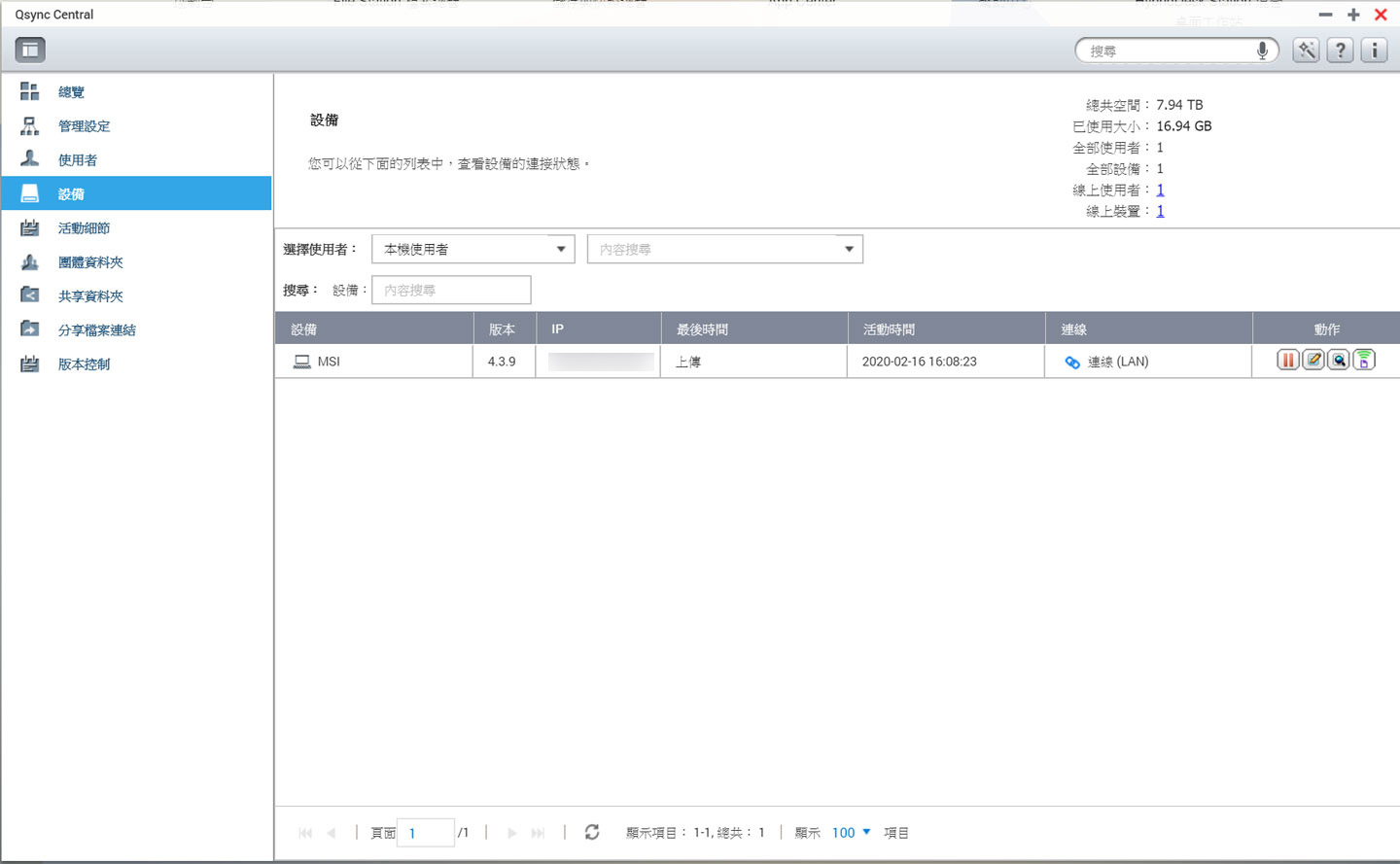
Task: Sort by the 連線 column header
Action: click(1148, 328)
